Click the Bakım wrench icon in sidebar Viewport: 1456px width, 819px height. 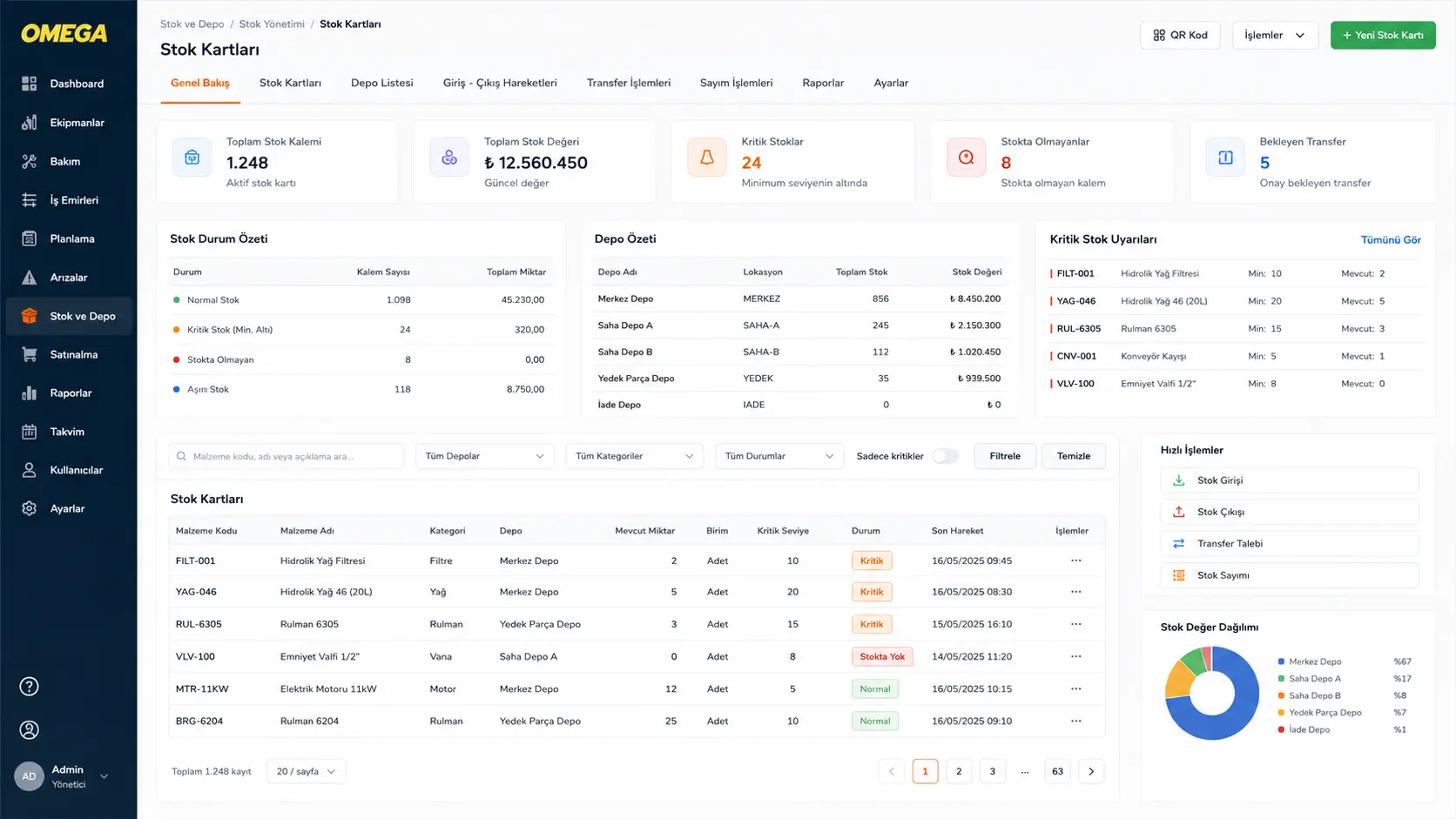(x=29, y=161)
